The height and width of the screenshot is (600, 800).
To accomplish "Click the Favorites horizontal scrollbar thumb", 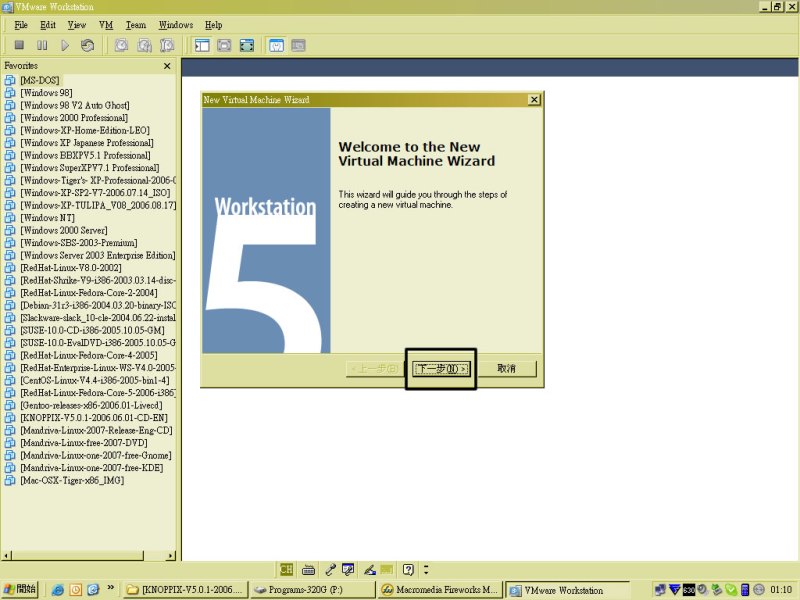I will click(x=78, y=556).
